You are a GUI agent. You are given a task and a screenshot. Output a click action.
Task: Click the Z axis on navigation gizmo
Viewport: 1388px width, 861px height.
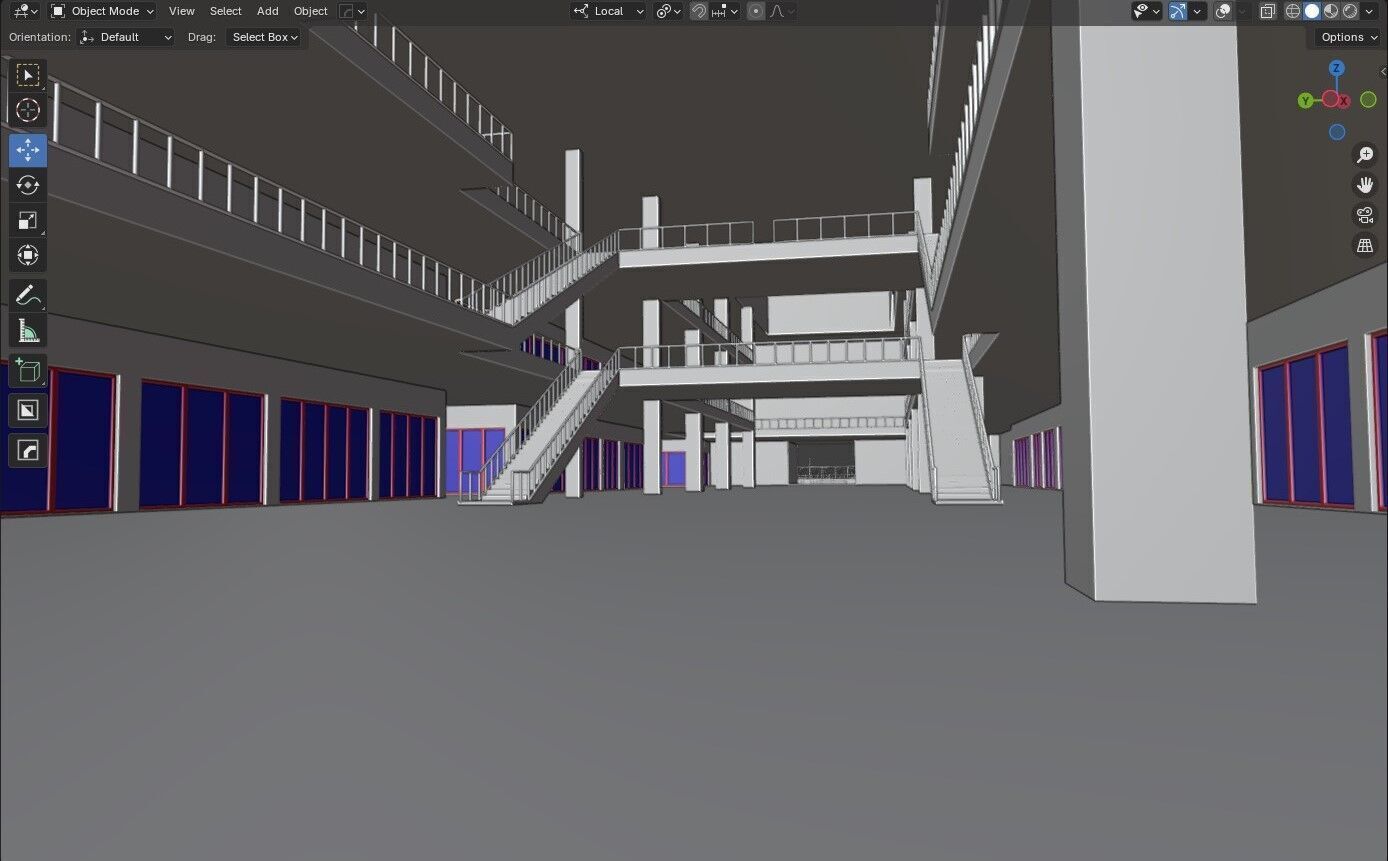tap(1337, 68)
